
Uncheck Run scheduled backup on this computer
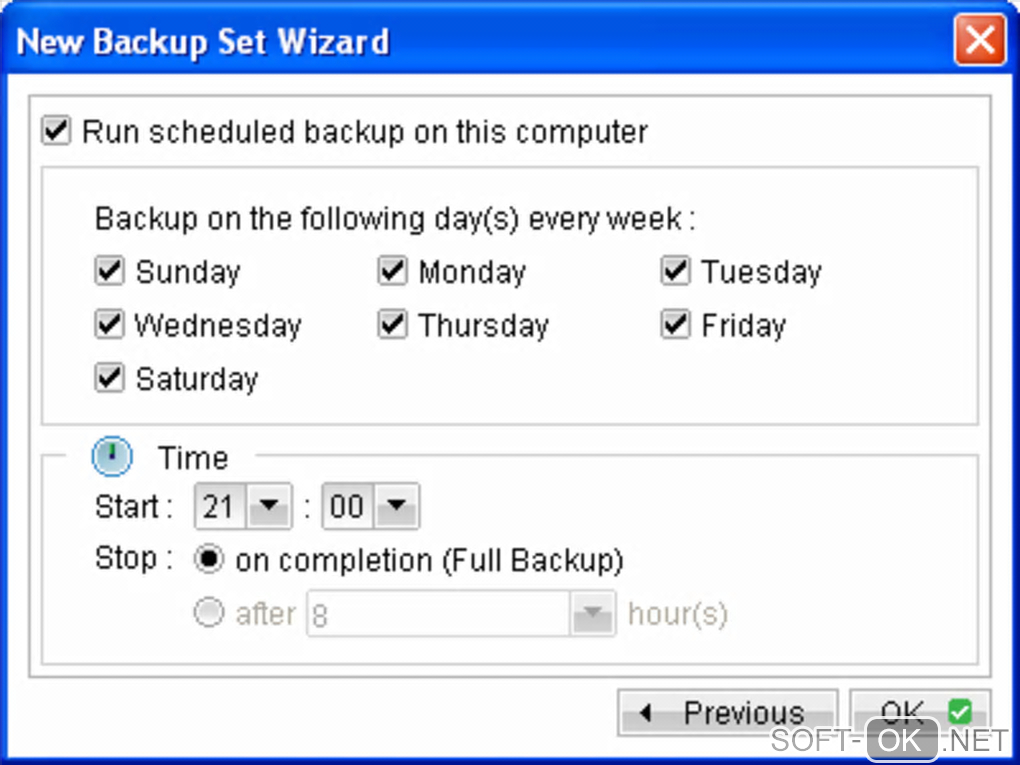pos(56,132)
